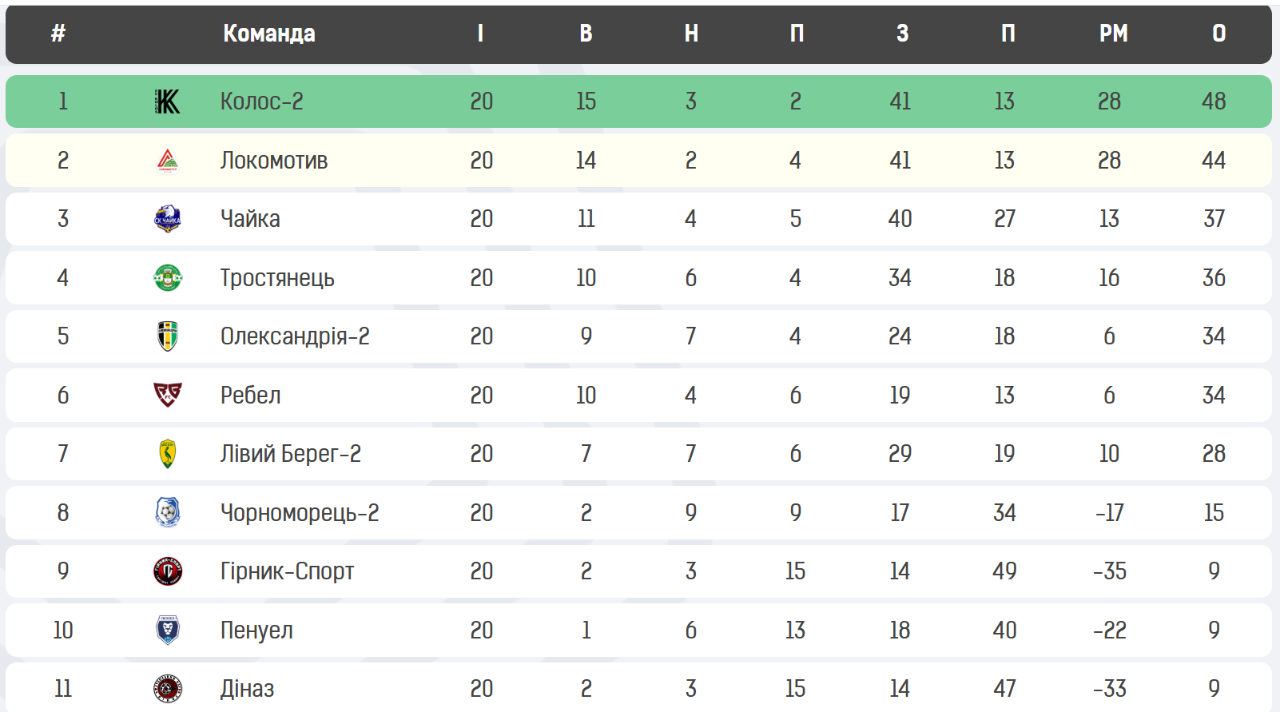Click the Колос-2 team logo
Screen dimensions: 1280x712
(167, 101)
